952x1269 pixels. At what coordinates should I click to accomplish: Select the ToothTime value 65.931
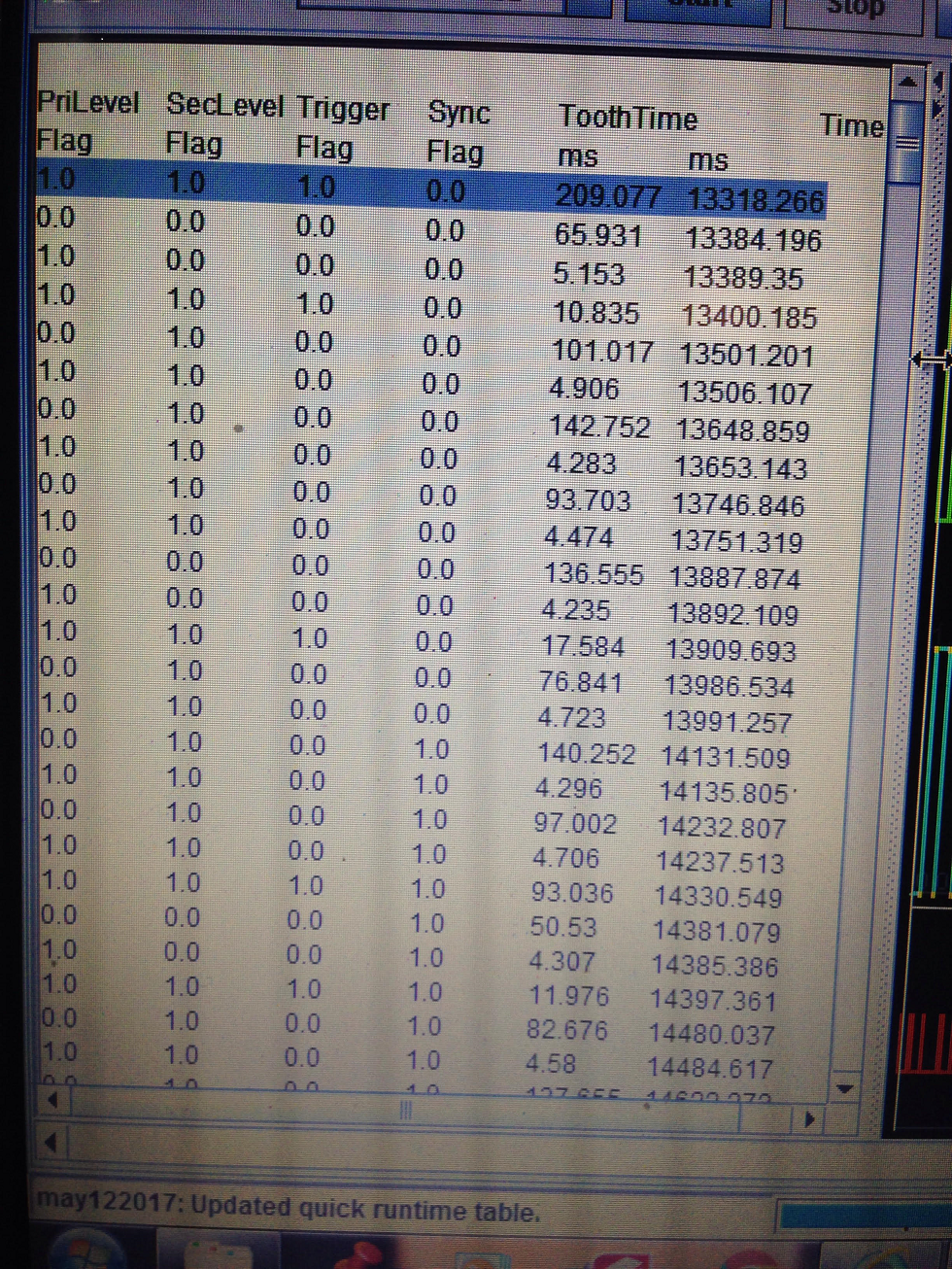tap(598, 235)
